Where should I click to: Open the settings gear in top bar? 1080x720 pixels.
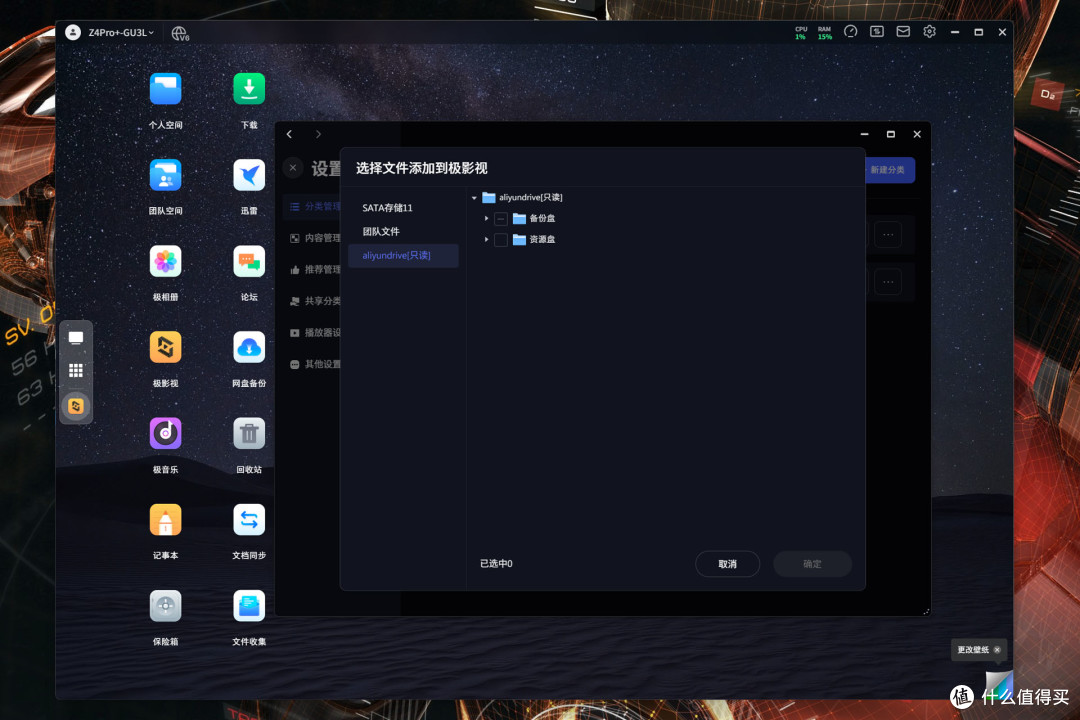coord(929,32)
